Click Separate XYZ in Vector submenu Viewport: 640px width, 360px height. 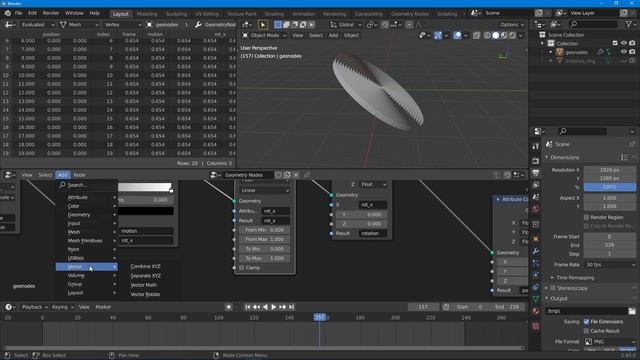click(146, 276)
